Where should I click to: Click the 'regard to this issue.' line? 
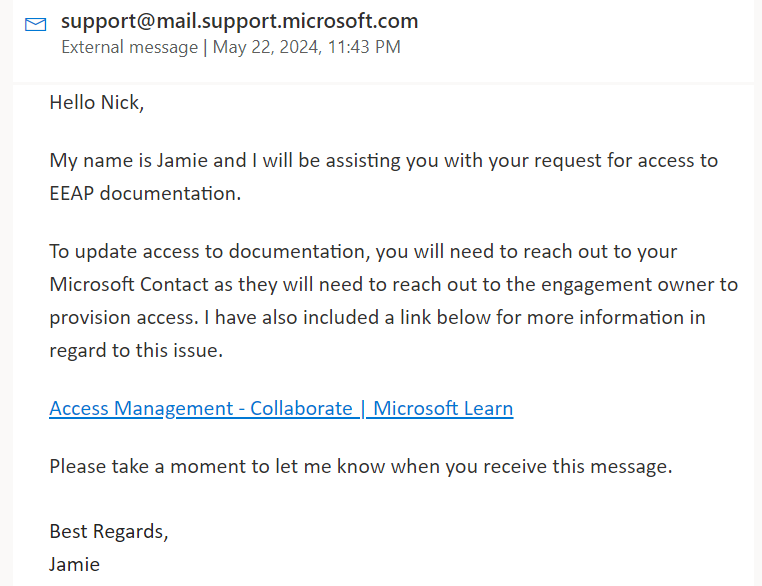click(136, 350)
